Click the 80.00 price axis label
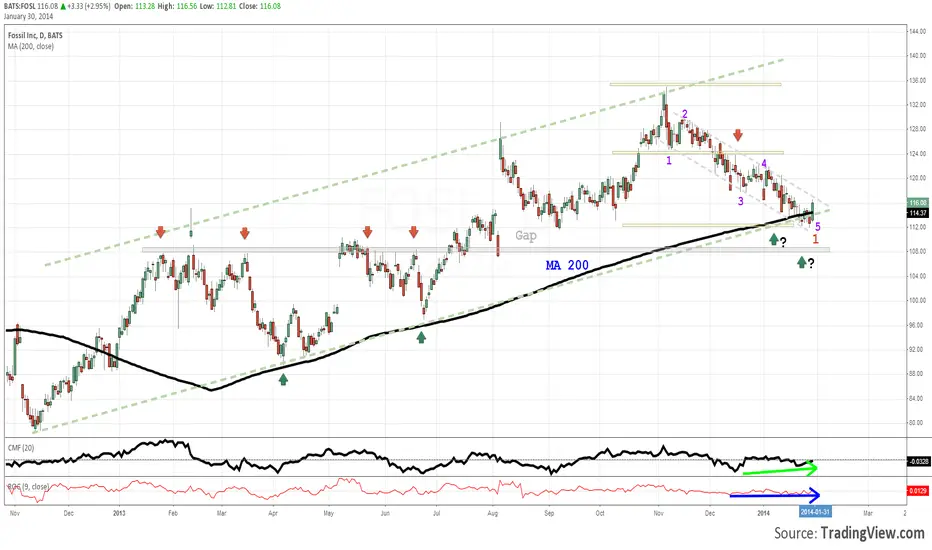The width and height of the screenshot is (932, 550). tap(916, 423)
